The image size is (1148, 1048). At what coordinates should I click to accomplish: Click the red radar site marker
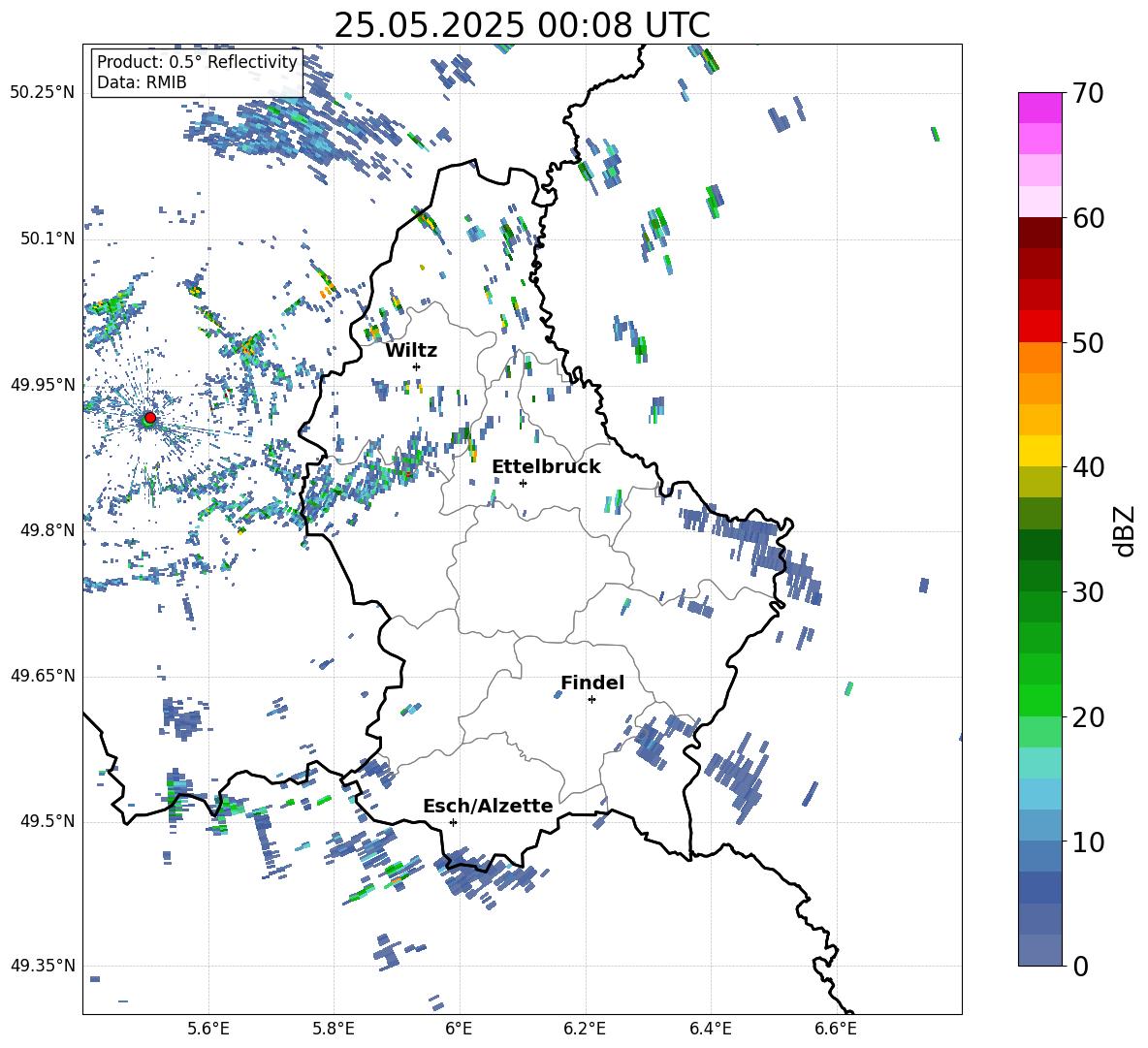pos(150,418)
